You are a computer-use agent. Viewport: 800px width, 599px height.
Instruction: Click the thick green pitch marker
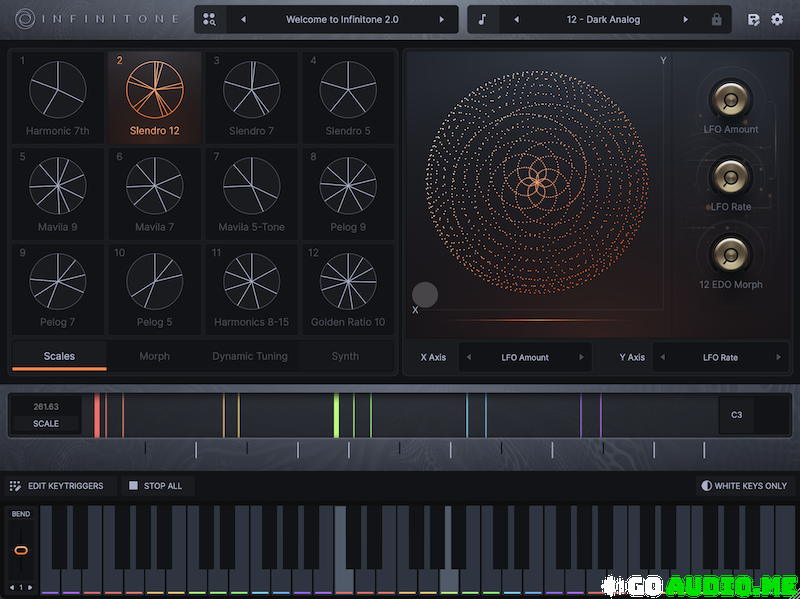(336, 415)
